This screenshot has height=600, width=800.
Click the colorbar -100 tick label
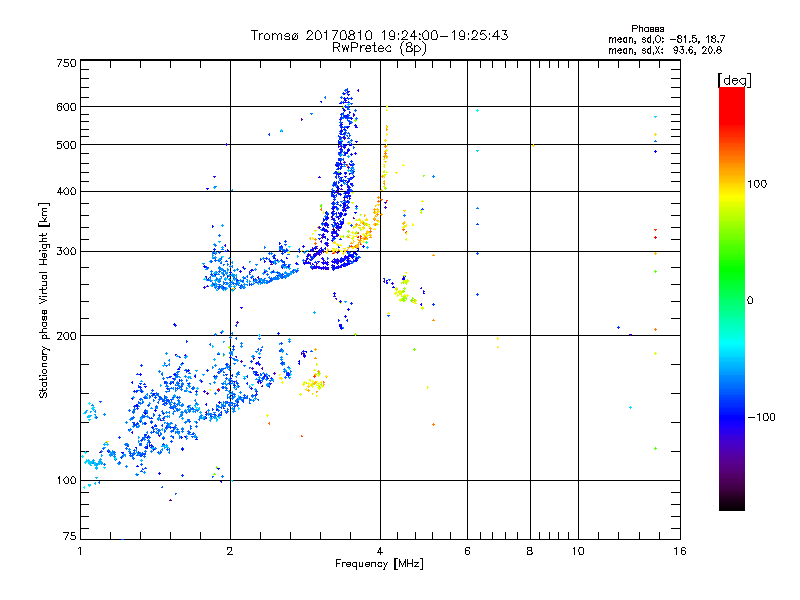point(762,417)
